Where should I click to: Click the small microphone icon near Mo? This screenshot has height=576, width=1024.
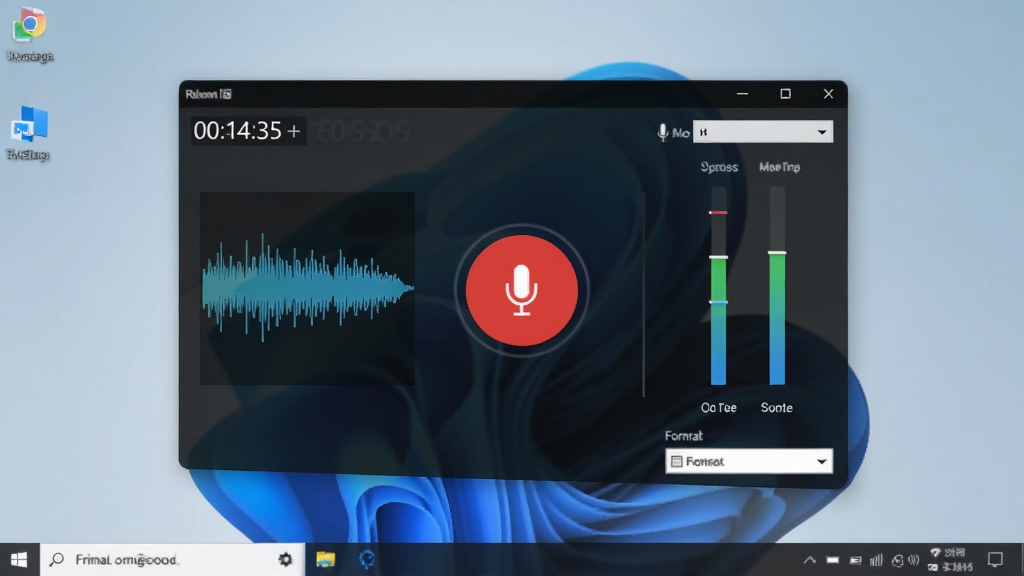(662, 133)
